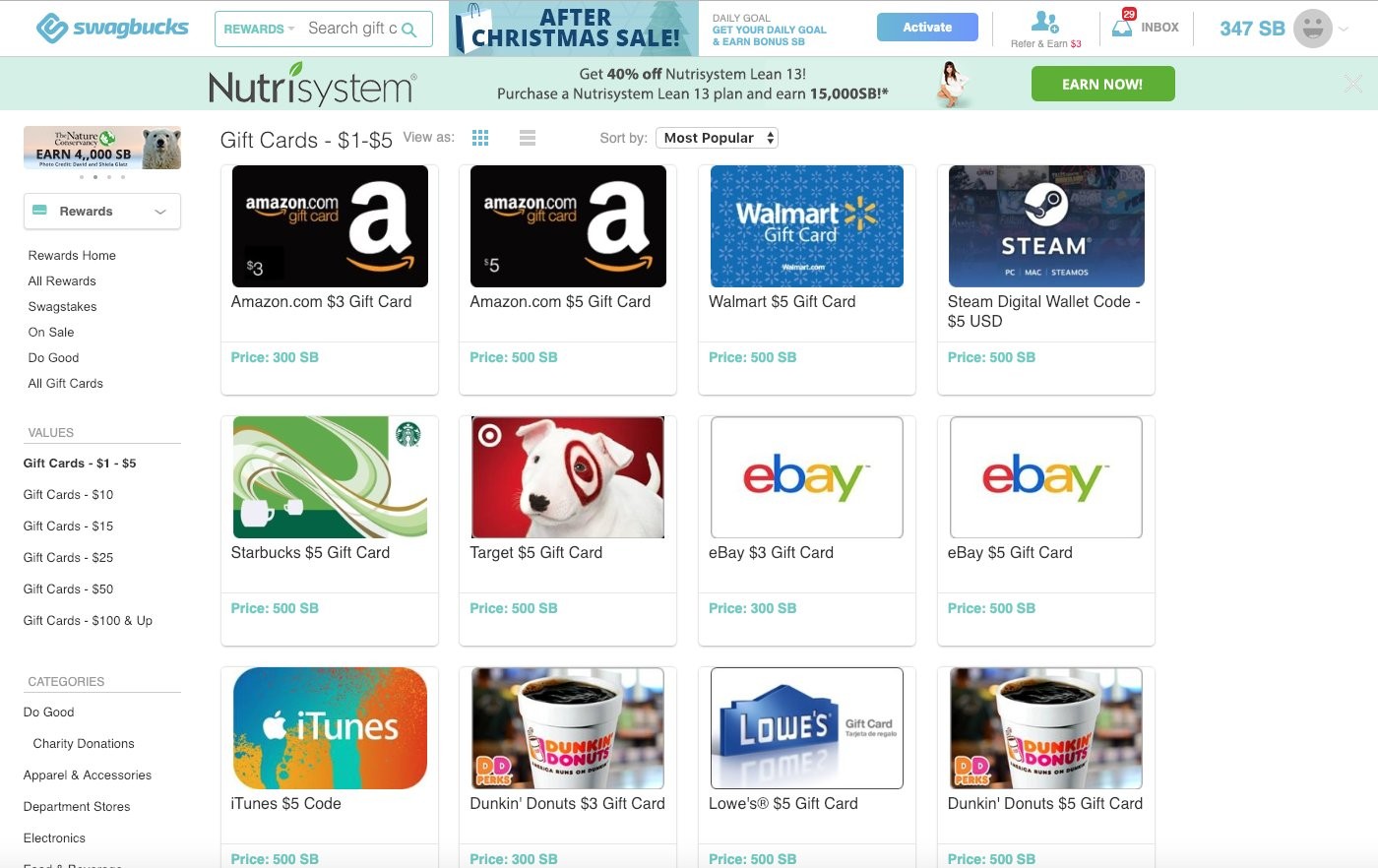
Task: Expand the Rewards sidebar dropdown
Action: click(102, 212)
